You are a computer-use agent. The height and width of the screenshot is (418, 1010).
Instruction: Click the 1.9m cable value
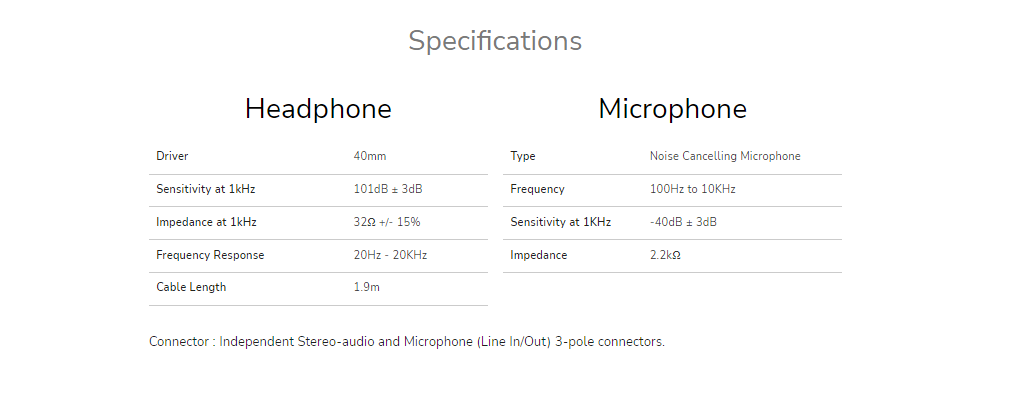coord(366,287)
